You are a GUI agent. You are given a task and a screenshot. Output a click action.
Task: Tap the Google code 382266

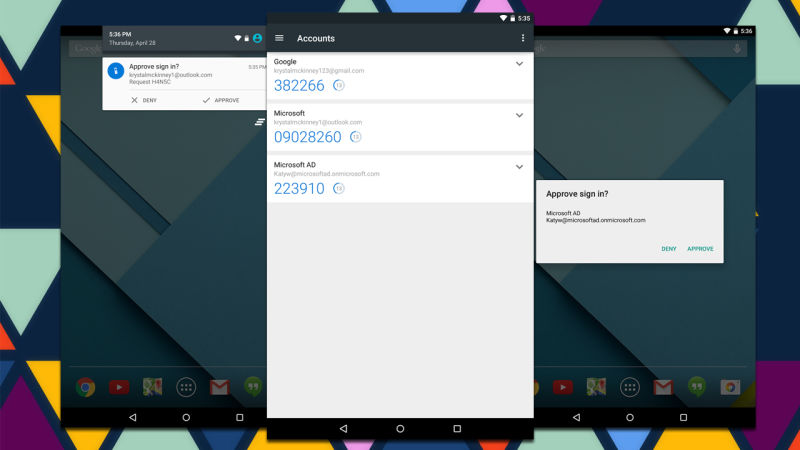[299, 85]
